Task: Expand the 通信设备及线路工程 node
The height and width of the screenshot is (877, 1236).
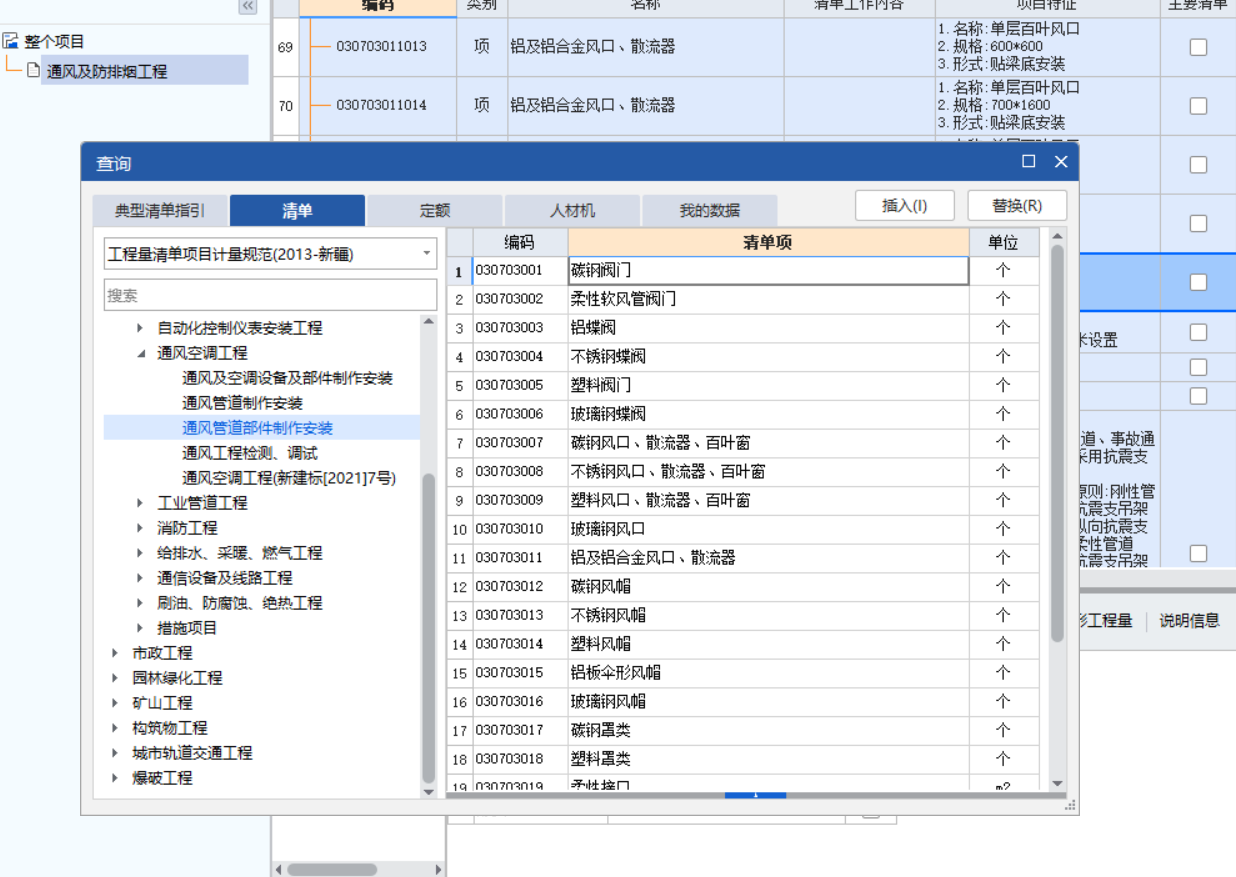Action: [x=140, y=578]
